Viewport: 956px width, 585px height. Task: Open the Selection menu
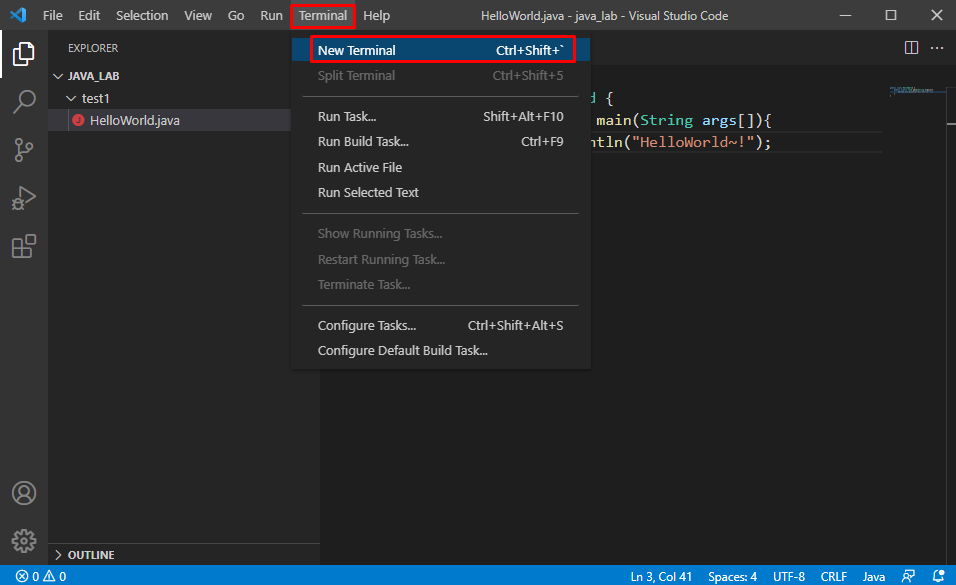point(142,15)
